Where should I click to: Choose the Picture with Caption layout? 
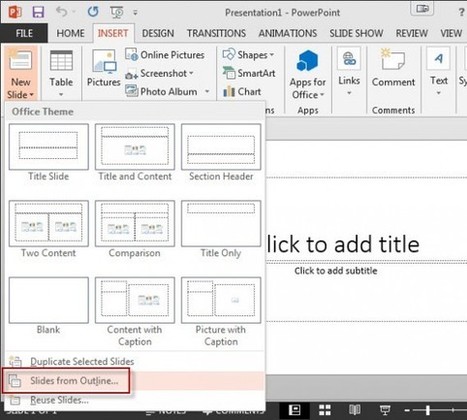pos(221,300)
